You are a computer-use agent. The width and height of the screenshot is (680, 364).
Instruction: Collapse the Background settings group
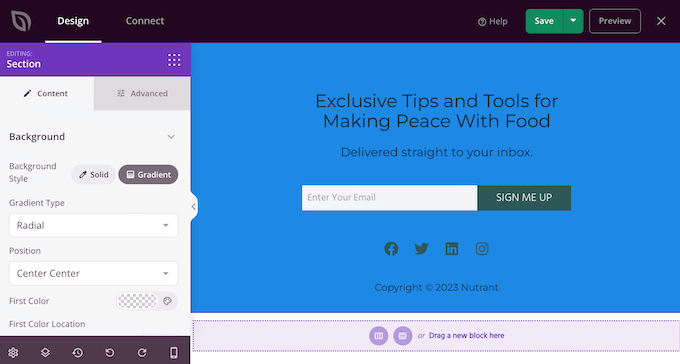point(171,137)
